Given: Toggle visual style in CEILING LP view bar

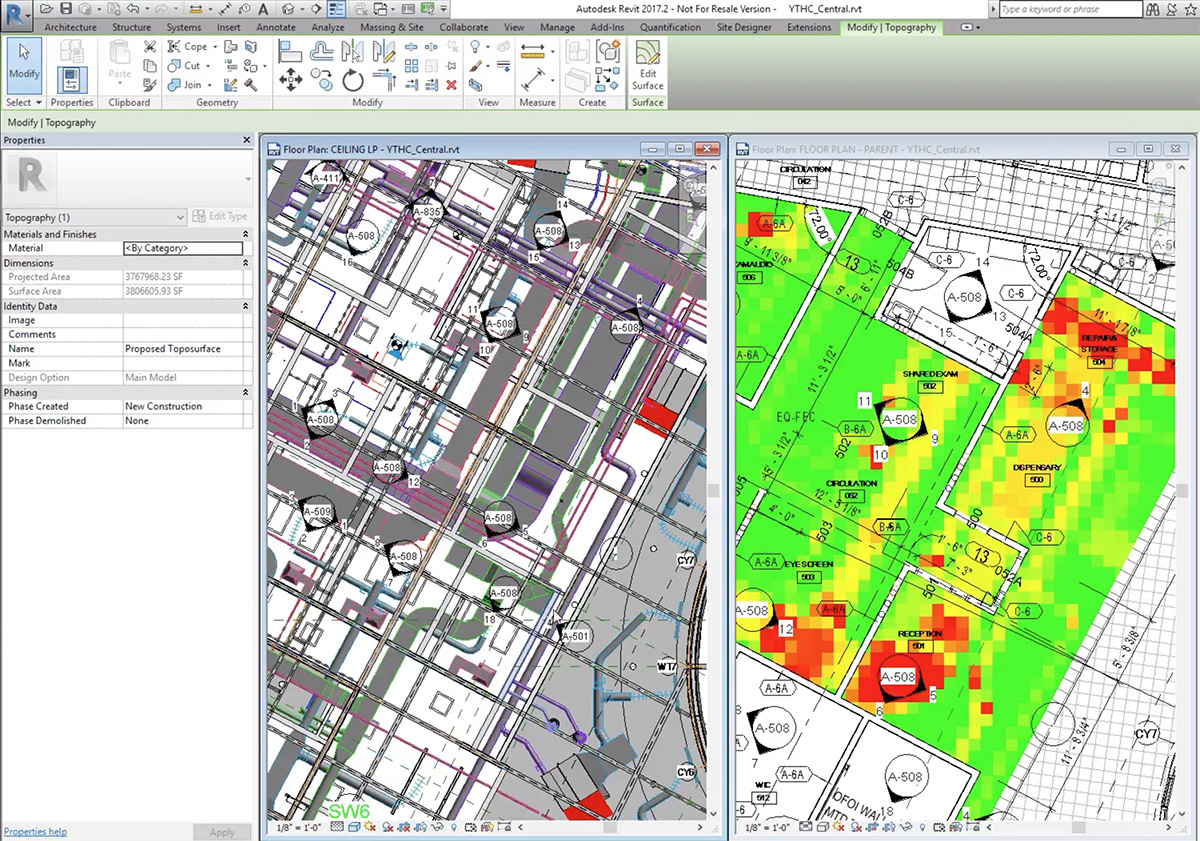Looking at the screenshot, I should coord(354,828).
